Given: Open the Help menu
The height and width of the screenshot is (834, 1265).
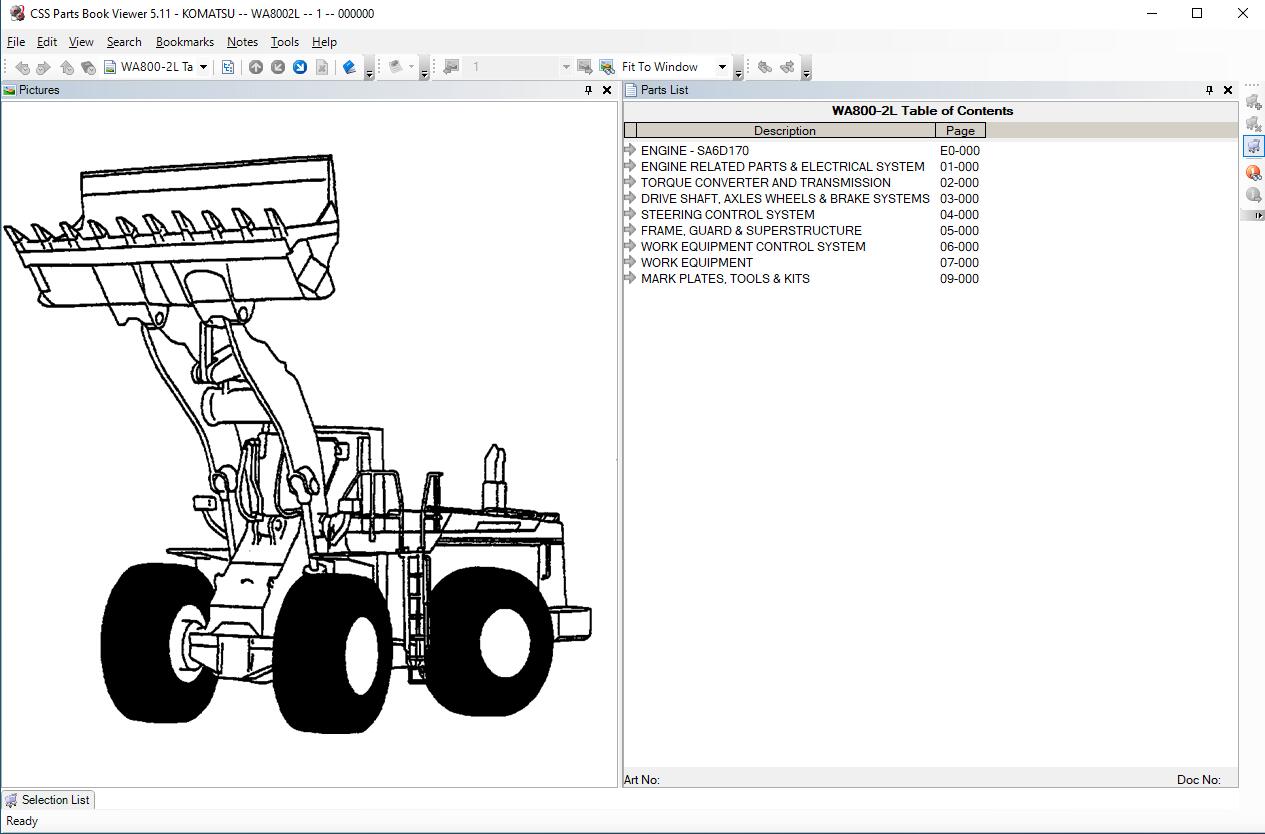Looking at the screenshot, I should 324,42.
